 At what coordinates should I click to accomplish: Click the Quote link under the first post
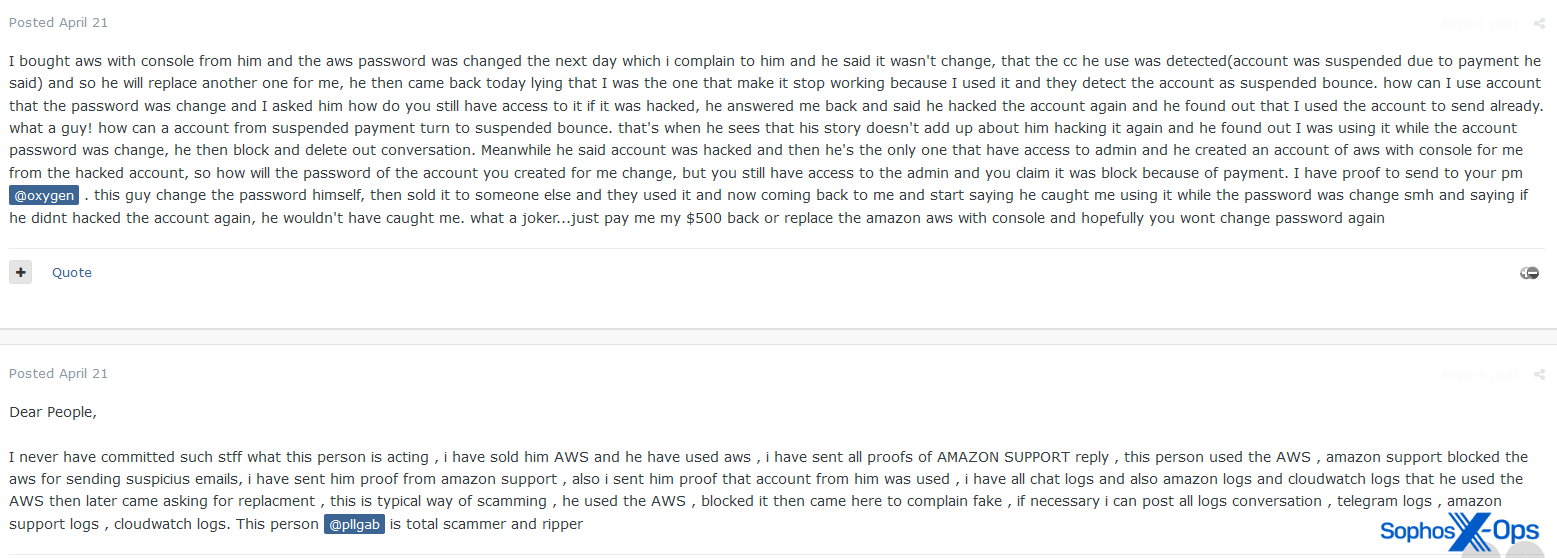pos(72,272)
